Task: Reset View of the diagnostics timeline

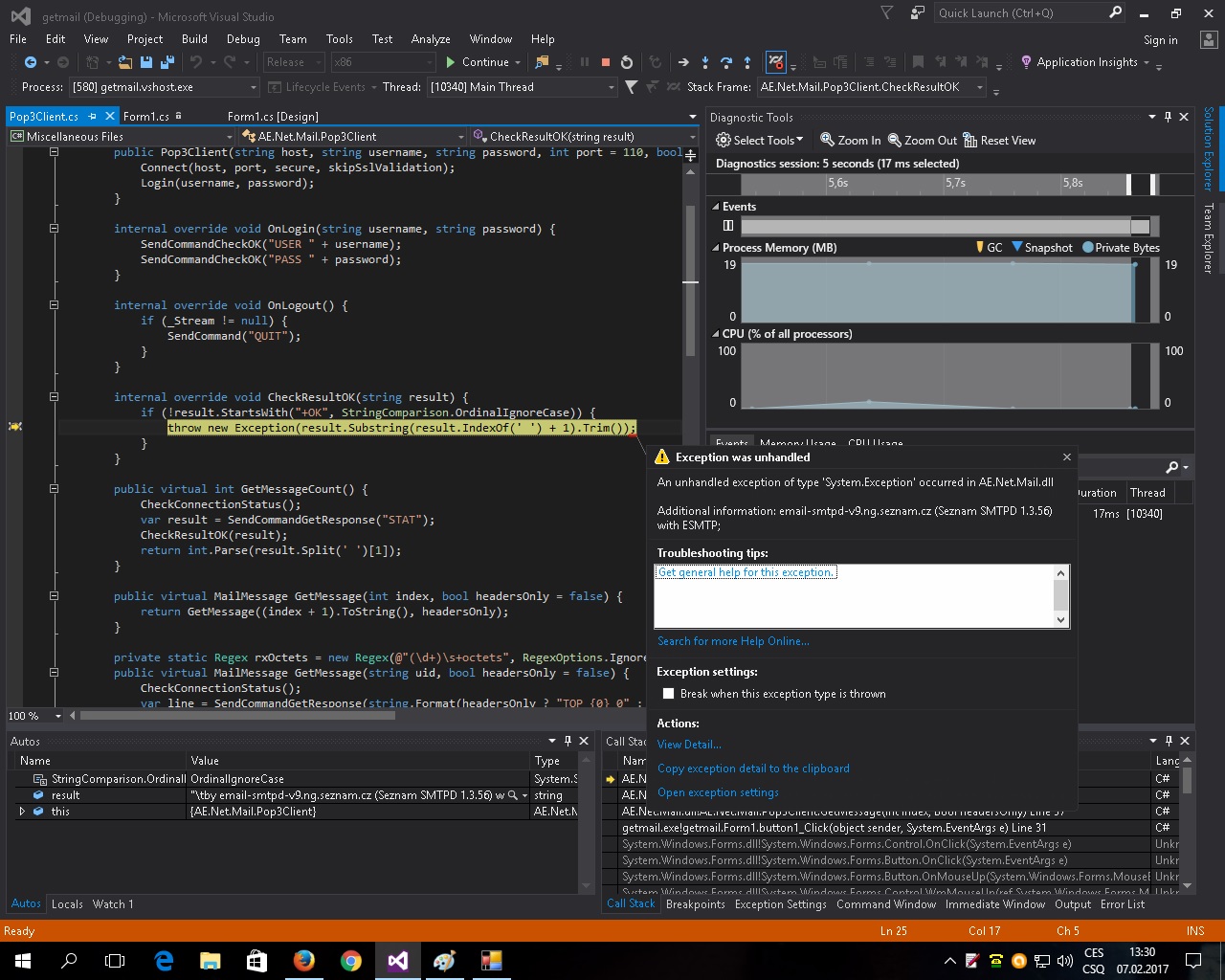Action: pos(1000,141)
